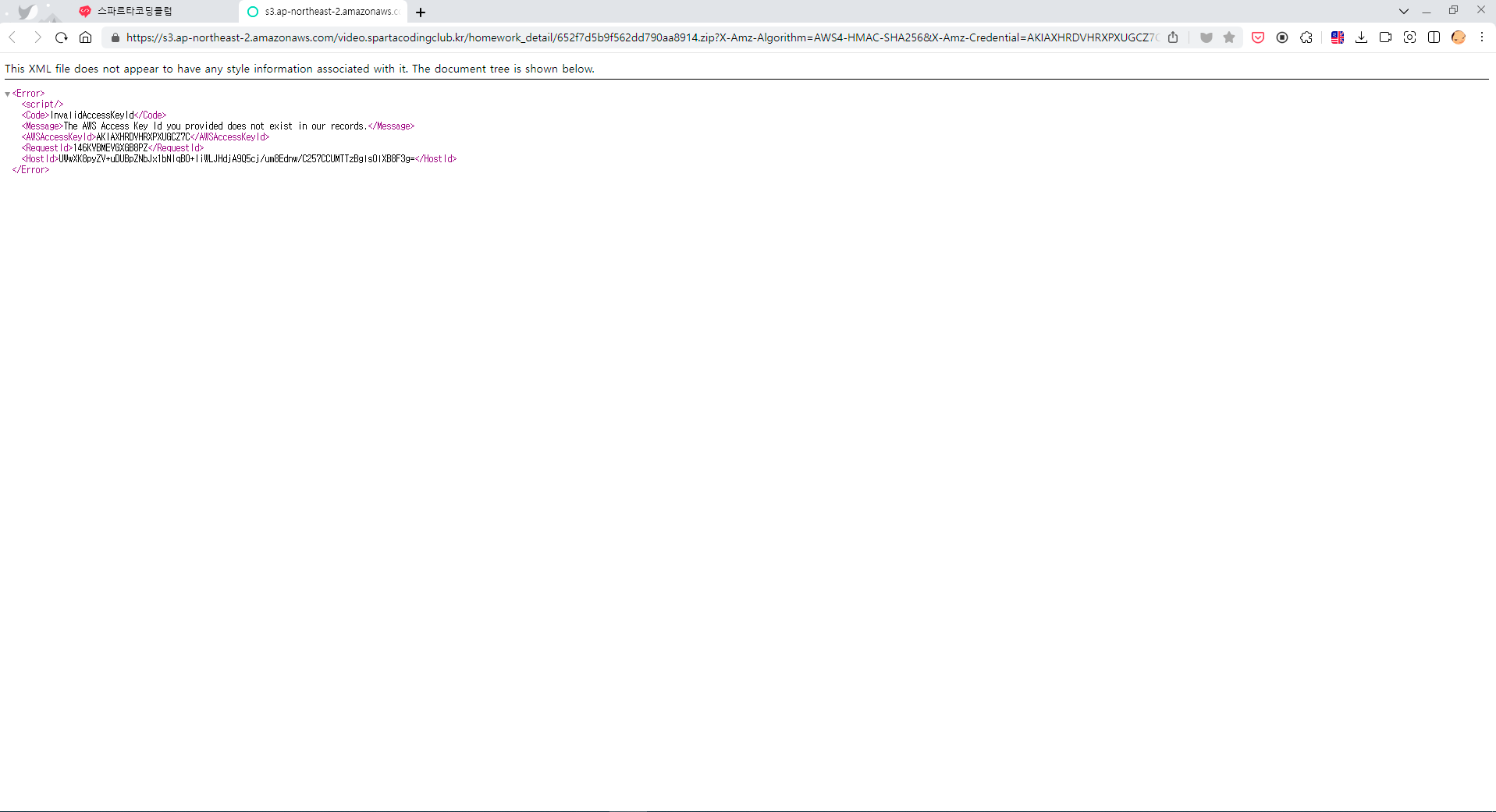Restore down the browser window

pyautogui.click(x=1453, y=10)
